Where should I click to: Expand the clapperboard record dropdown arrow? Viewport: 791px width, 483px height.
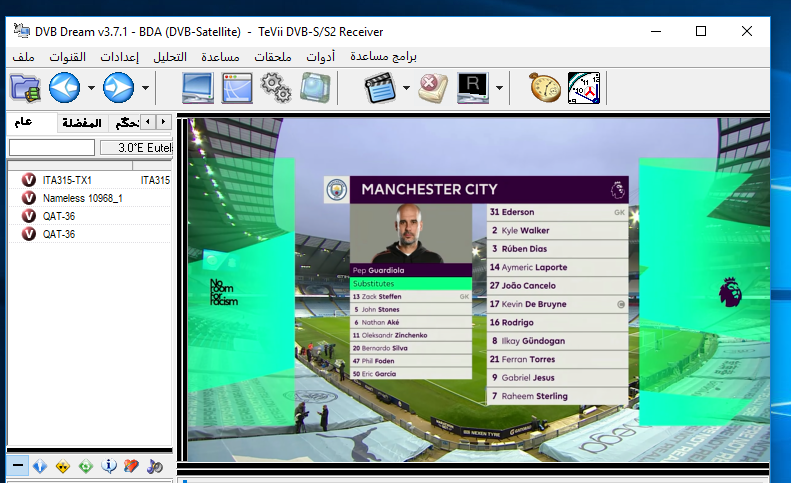point(407,88)
